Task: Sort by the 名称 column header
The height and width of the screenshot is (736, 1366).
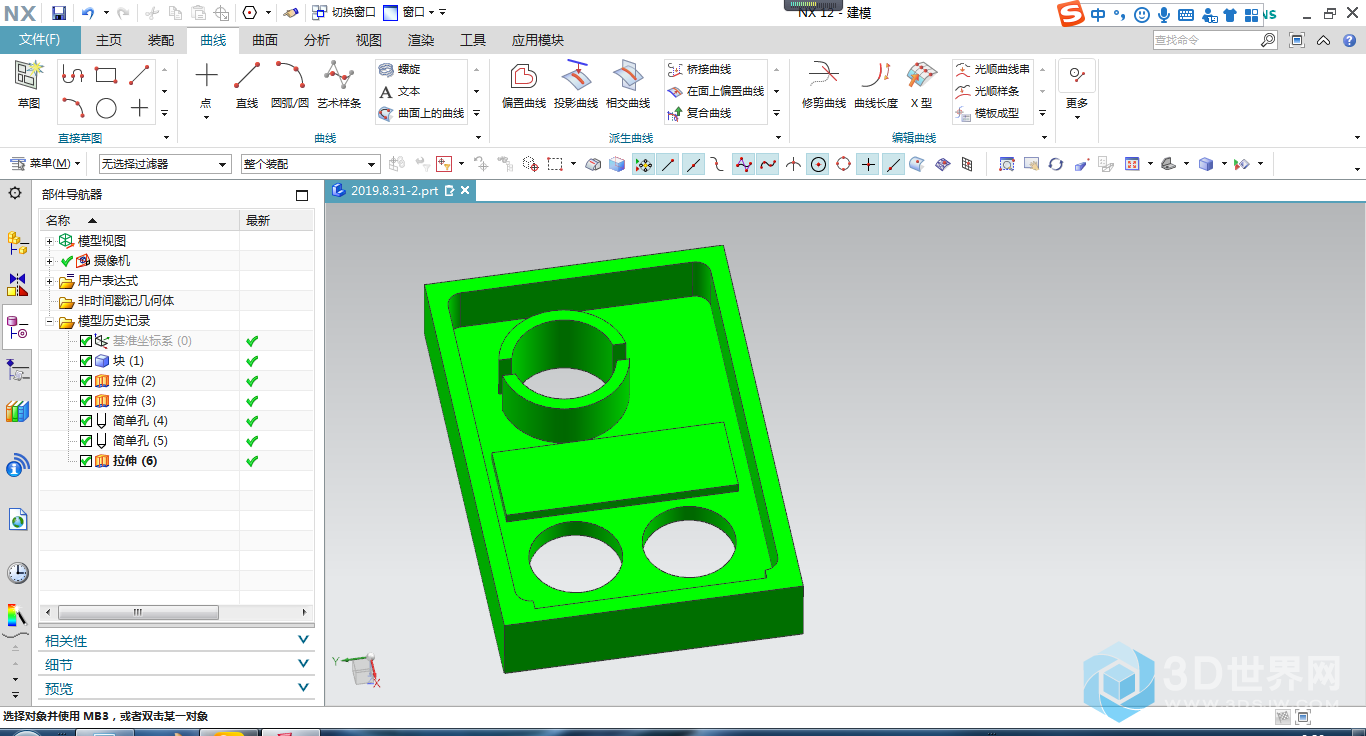Action: pos(139,220)
